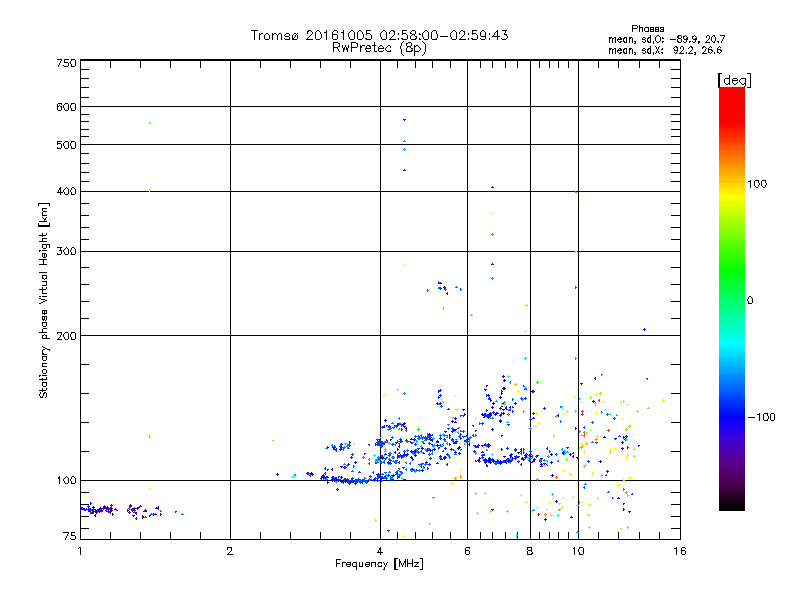Click the y-axis tick '200'
Screen dimensions: 800x600
[x=67, y=336]
